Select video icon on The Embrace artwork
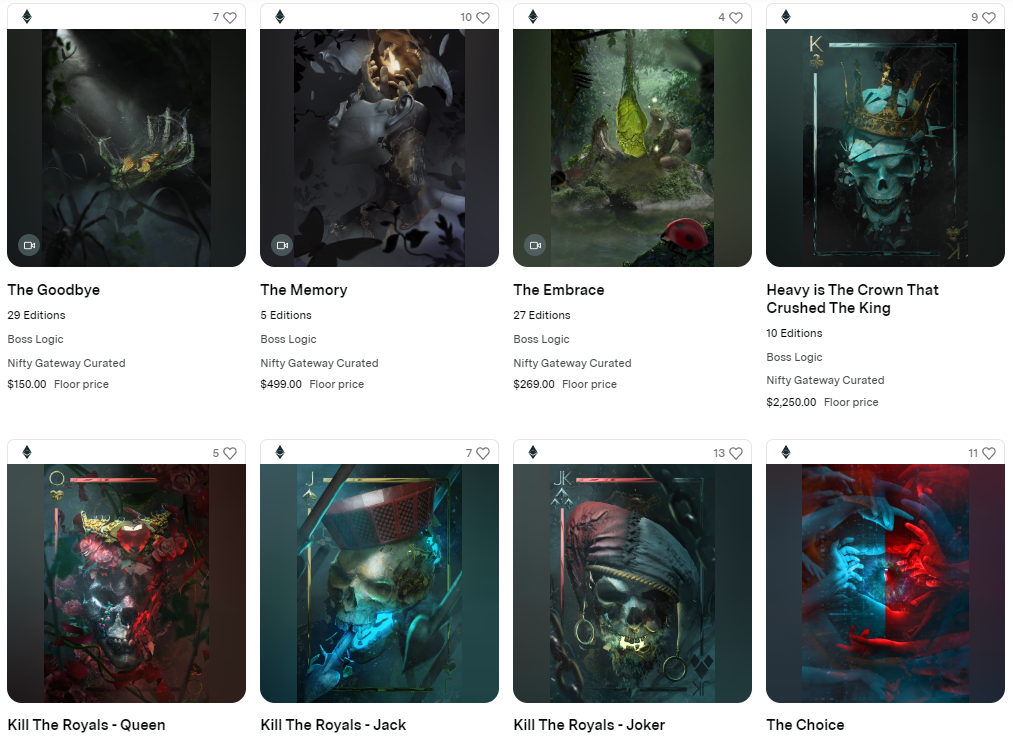Screen dimensions: 1013x742 coord(535,245)
